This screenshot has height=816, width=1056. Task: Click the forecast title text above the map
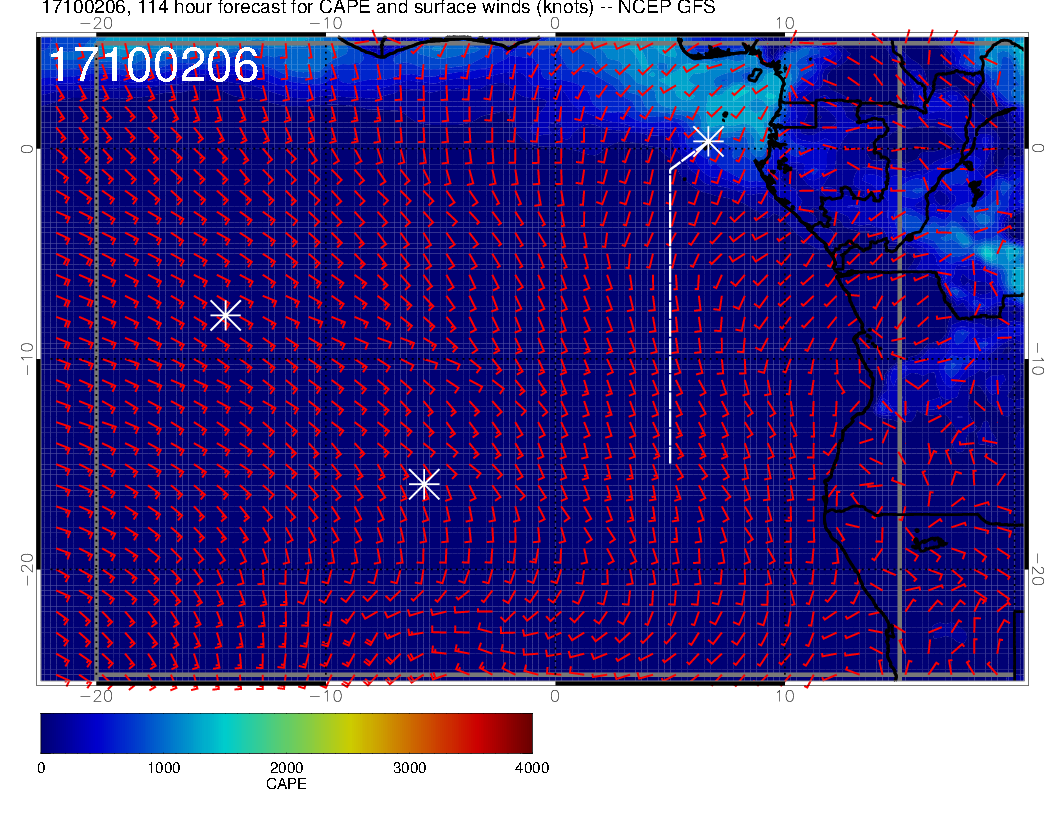click(x=378, y=9)
